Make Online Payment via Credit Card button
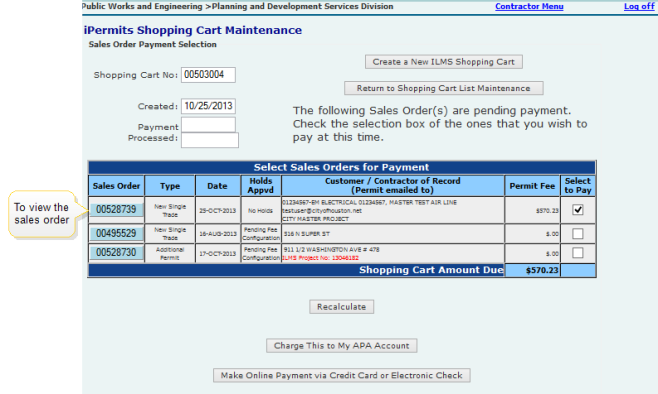658x394 pixels. coord(342,376)
